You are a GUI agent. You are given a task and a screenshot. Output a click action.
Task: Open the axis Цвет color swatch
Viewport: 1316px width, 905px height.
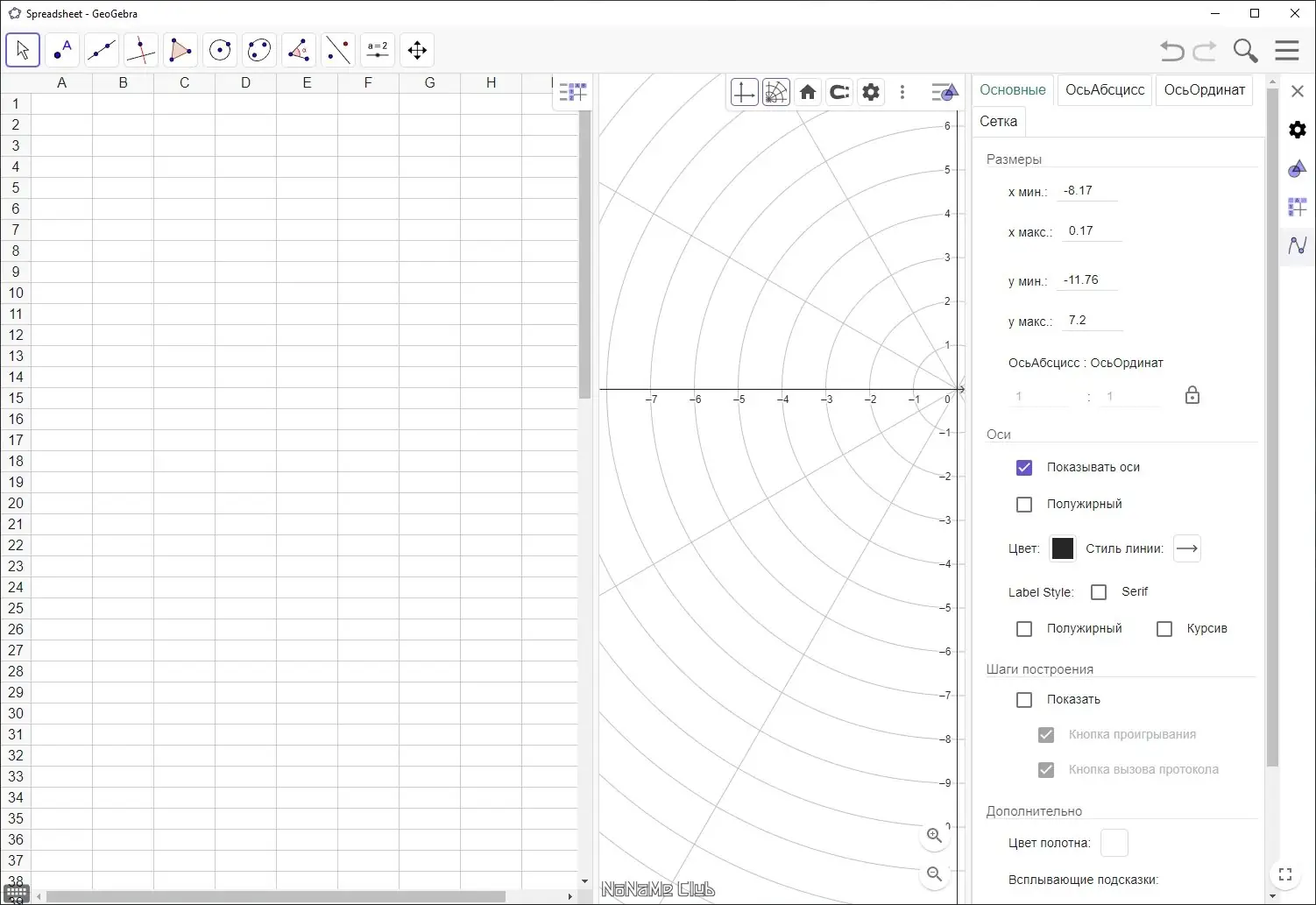point(1062,548)
